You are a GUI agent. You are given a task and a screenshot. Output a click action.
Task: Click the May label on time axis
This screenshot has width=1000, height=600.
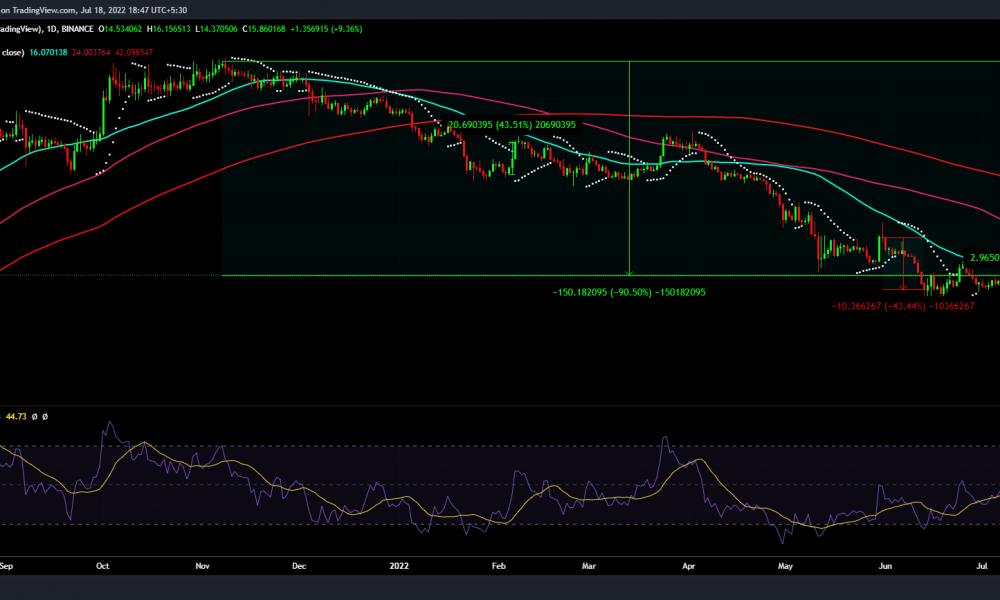(x=785, y=566)
